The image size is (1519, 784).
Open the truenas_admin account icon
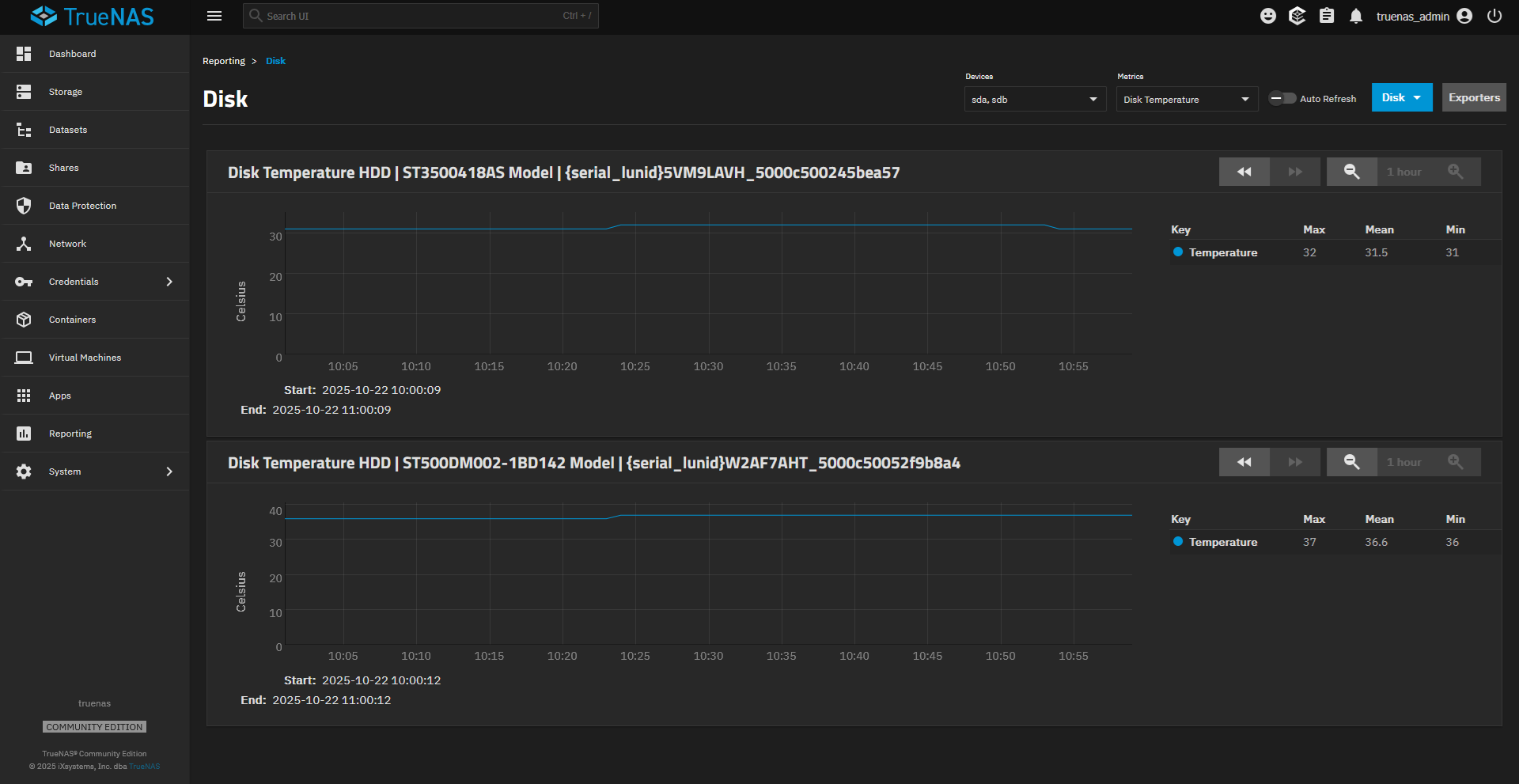1464,17
